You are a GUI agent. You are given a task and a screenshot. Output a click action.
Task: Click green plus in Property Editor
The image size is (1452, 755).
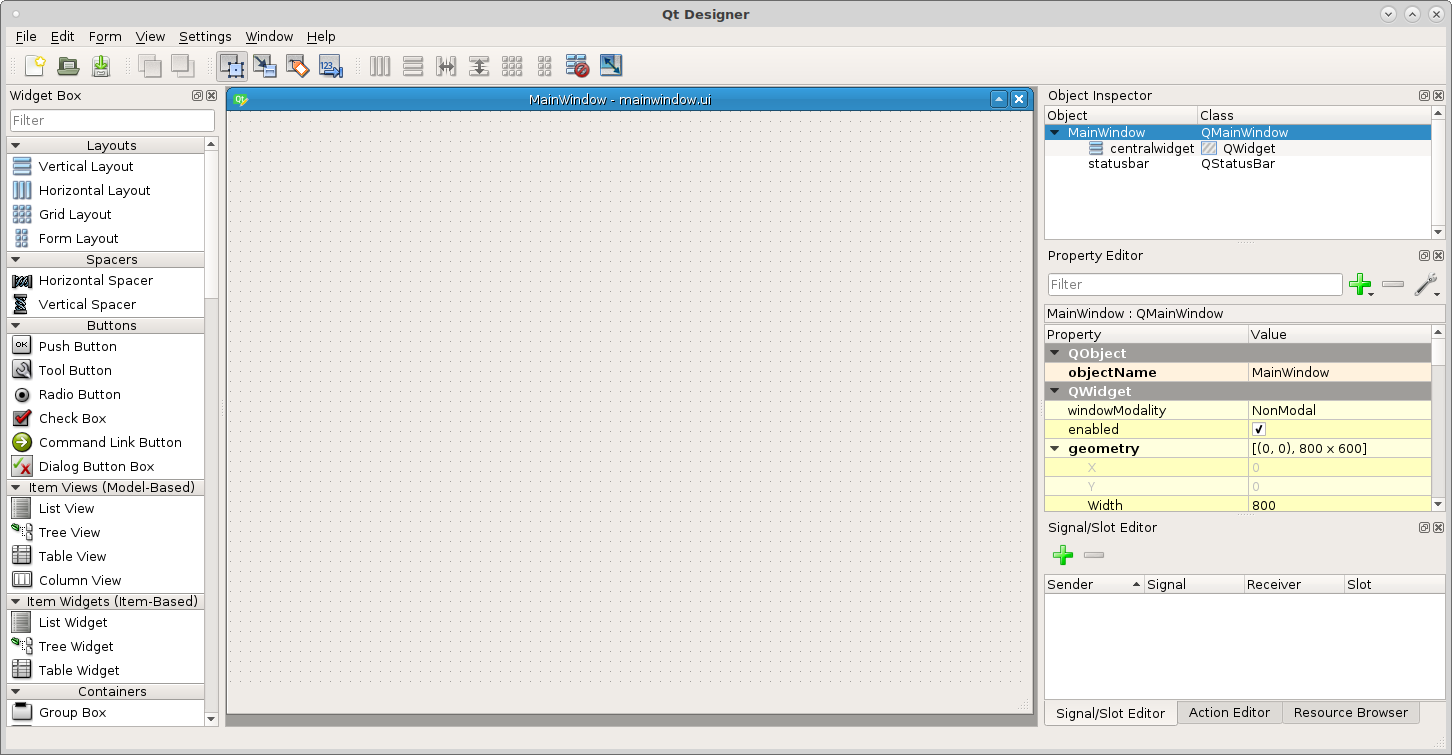[1360, 285]
